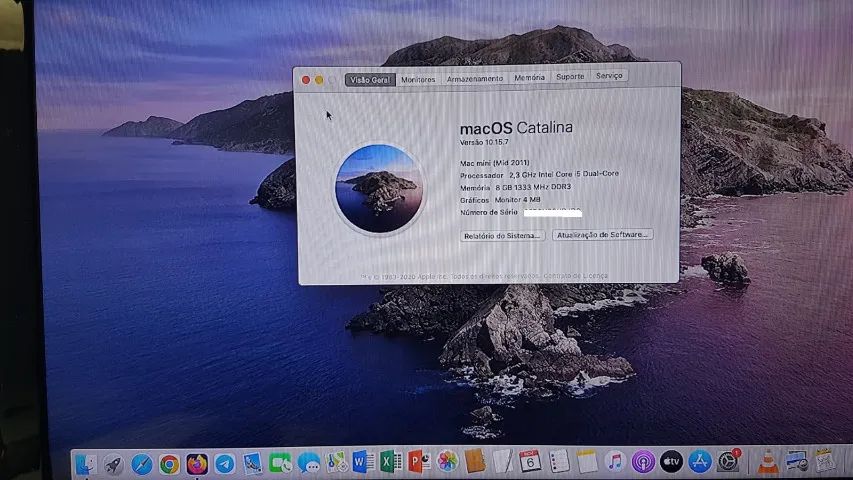The width and height of the screenshot is (853, 480).
Task: Open the Memória tab
Action: [529, 78]
